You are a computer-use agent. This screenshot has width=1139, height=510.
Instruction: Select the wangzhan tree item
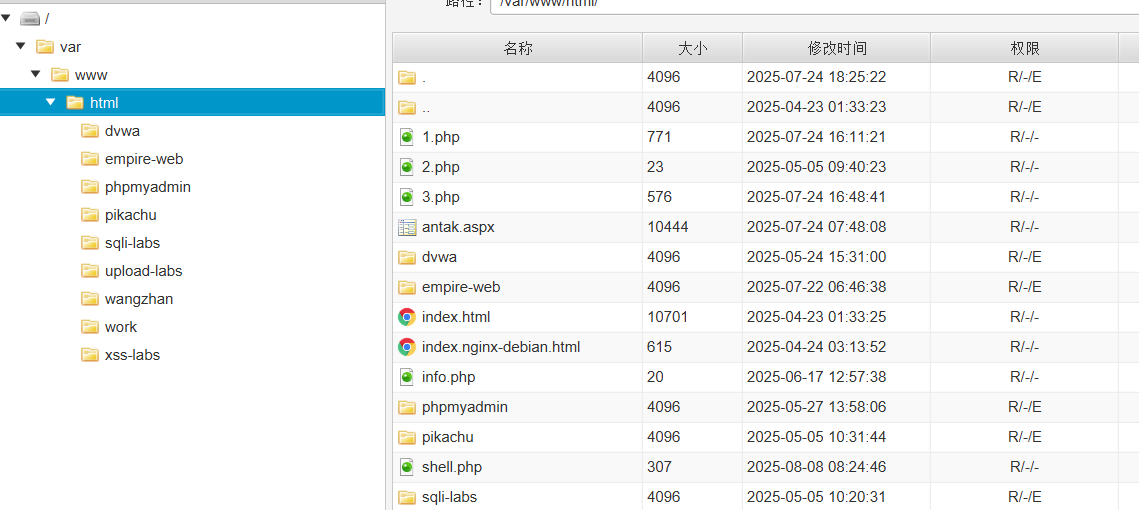click(x=139, y=299)
